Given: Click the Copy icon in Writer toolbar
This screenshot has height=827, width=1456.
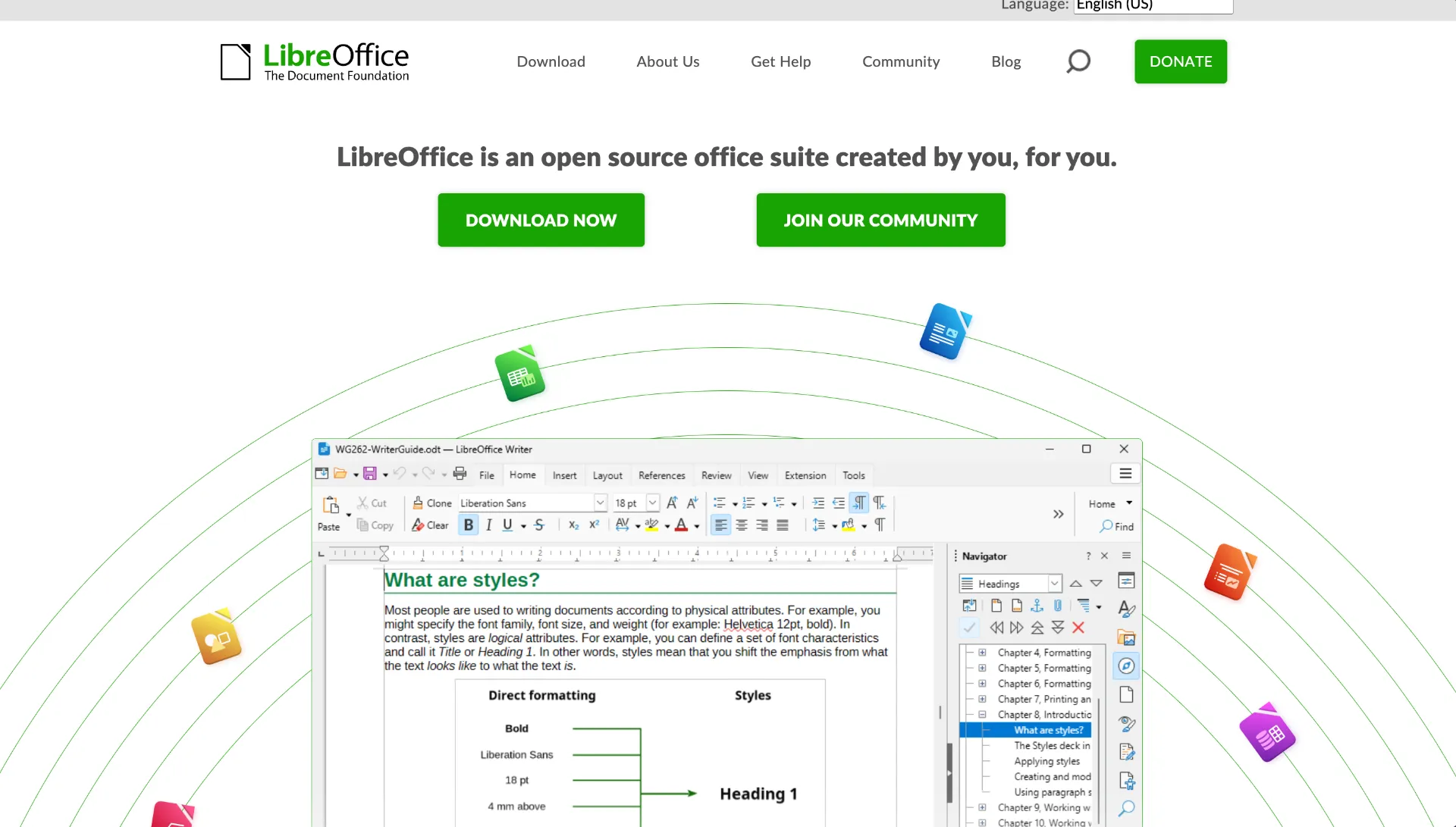Looking at the screenshot, I should coord(362,525).
